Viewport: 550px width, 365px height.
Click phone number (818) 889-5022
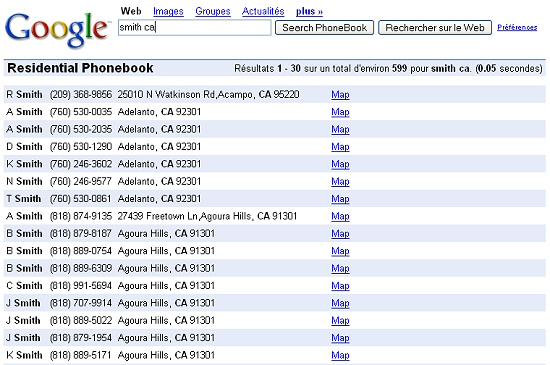(81, 320)
